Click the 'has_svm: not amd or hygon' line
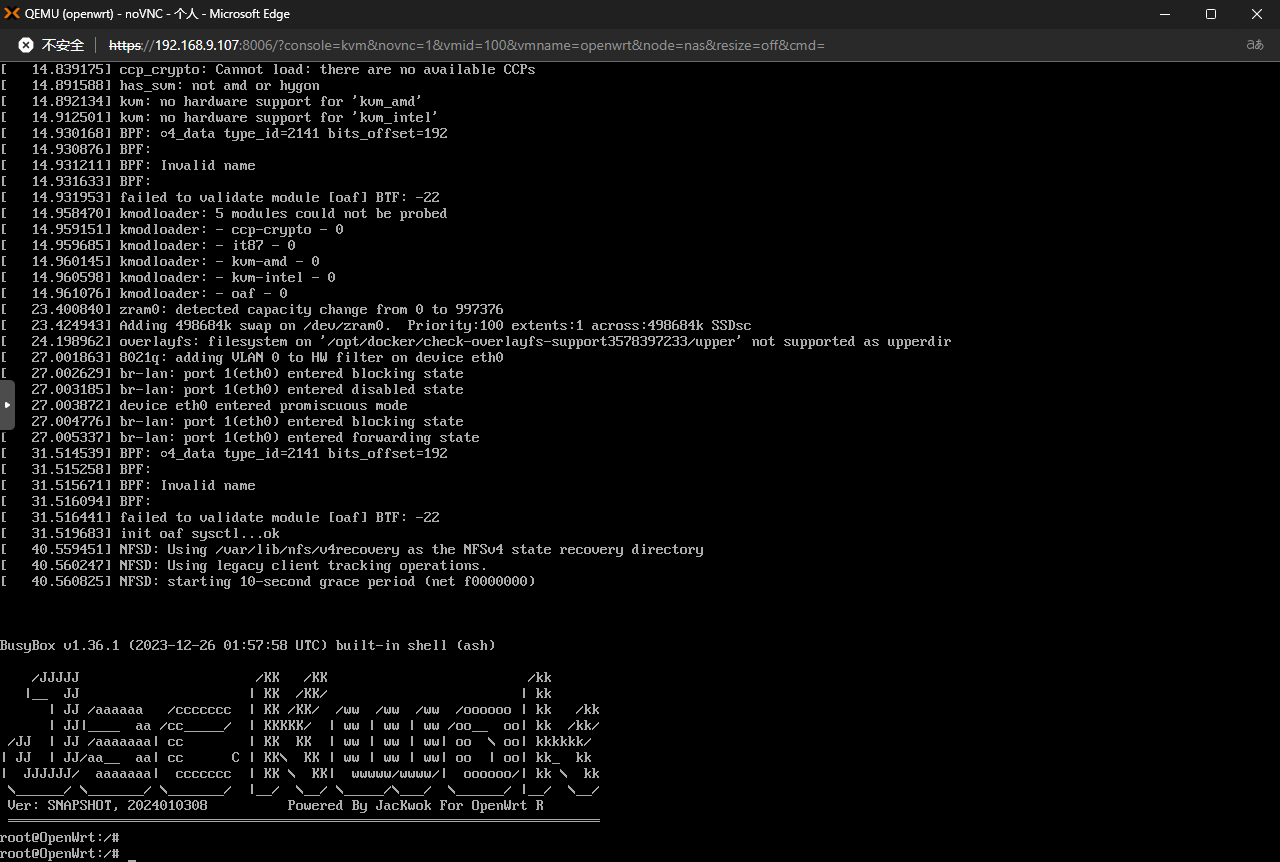Screen dimensions: 1280x862 coord(160,86)
